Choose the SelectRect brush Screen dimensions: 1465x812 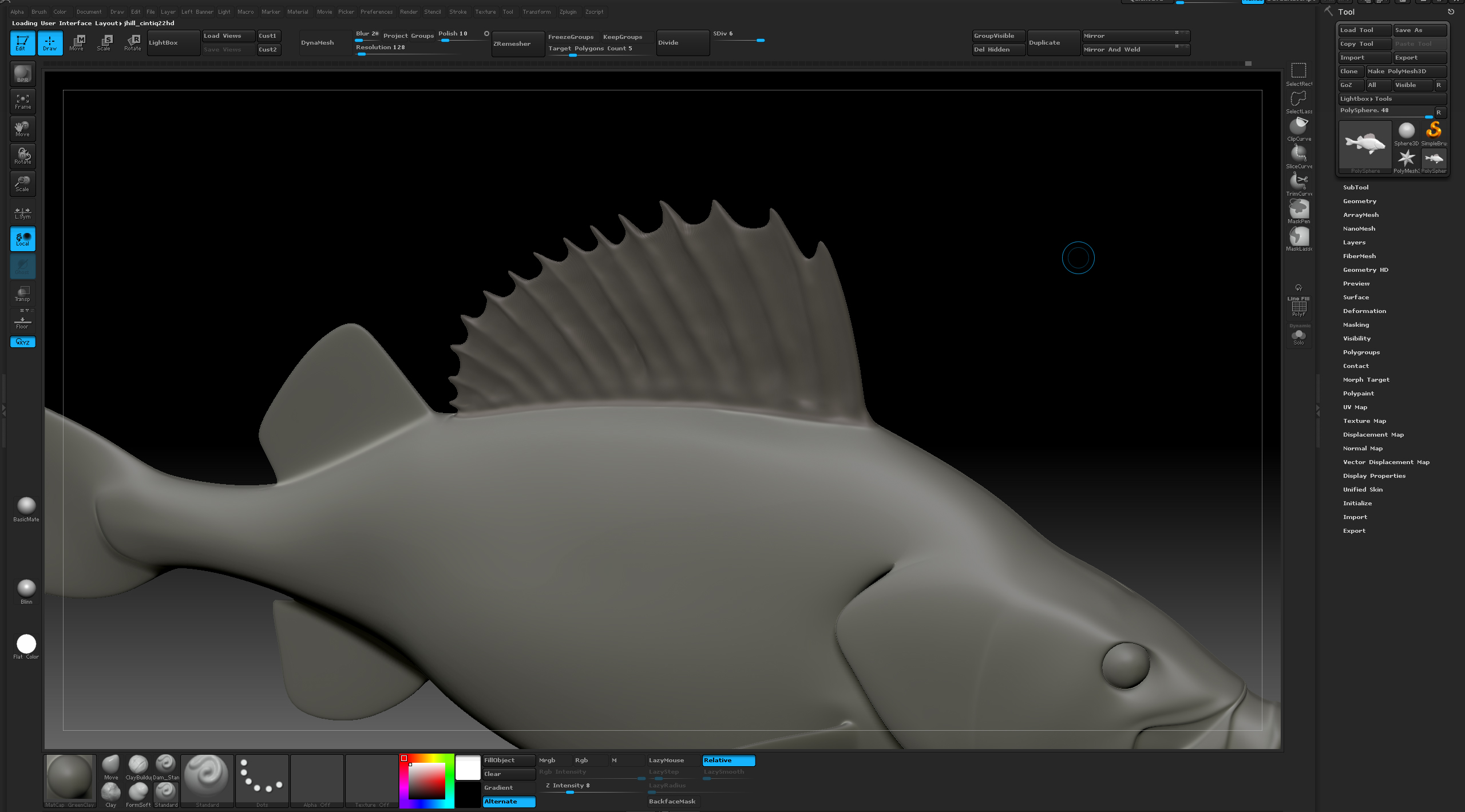1298,74
